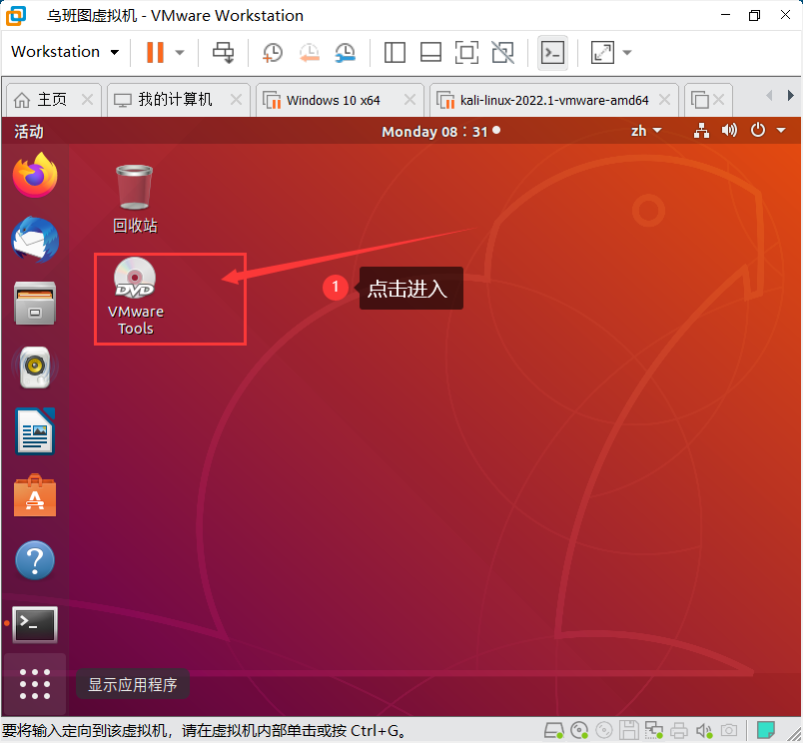
Task: Close the kali-linux tab
Action: [x=664, y=99]
